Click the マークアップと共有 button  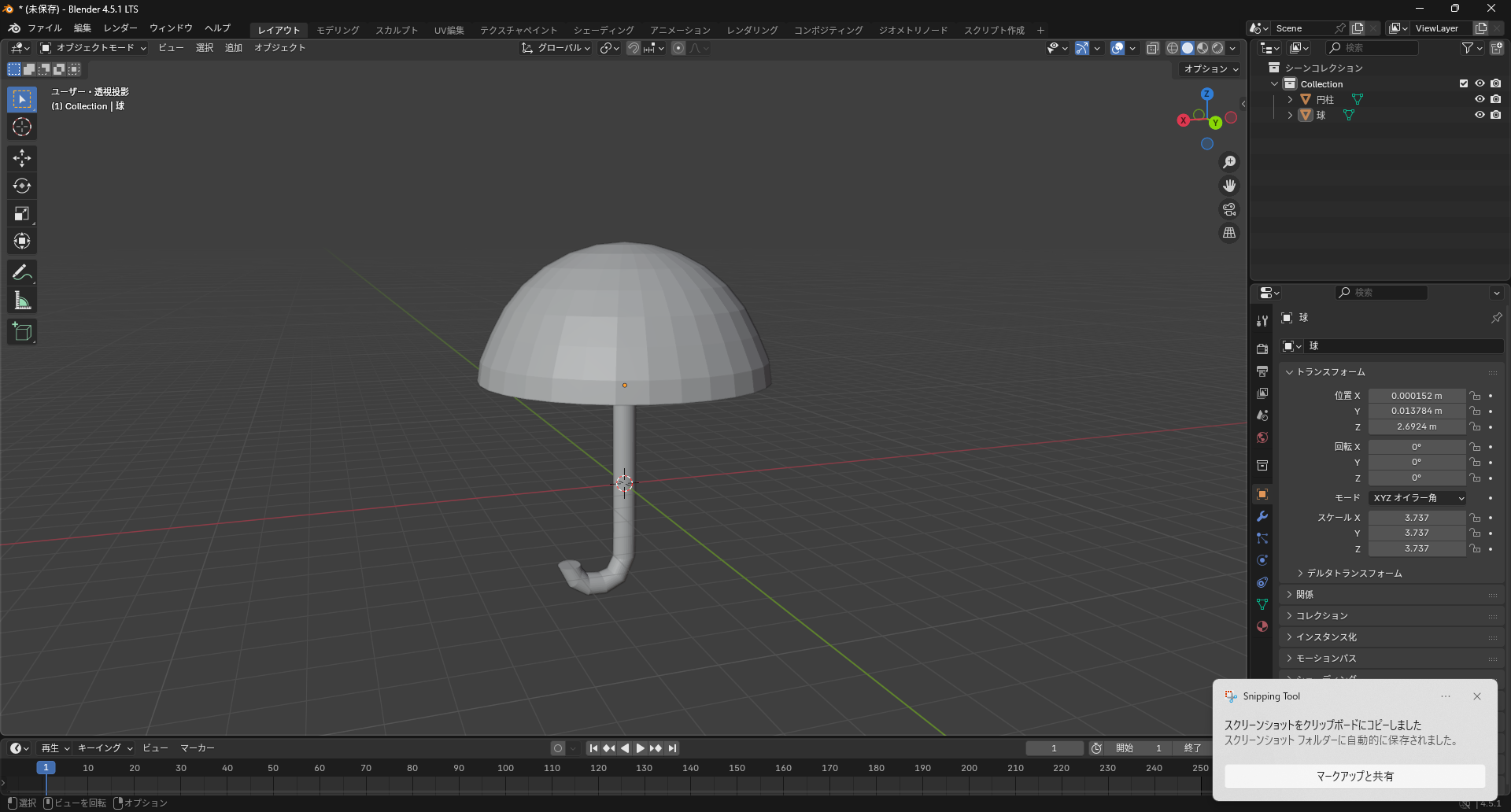[x=1354, y=776]
